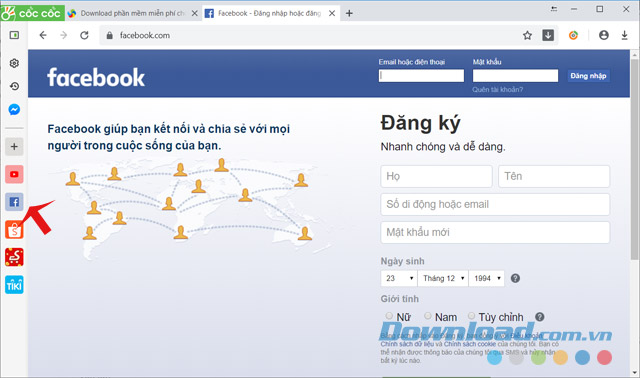Click the scrollbar down arrow

(634, 372)
